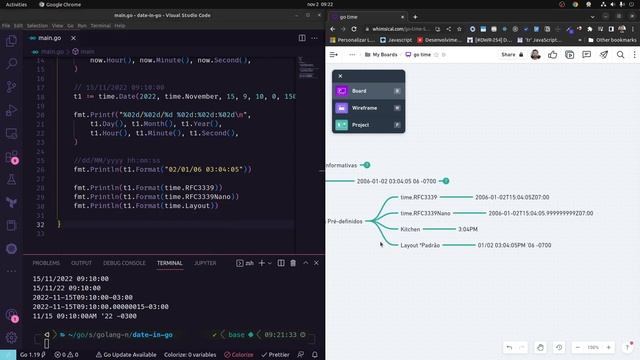The image size is (640, 360).
Task: Open the Run and Debug view
Action: 11,110
